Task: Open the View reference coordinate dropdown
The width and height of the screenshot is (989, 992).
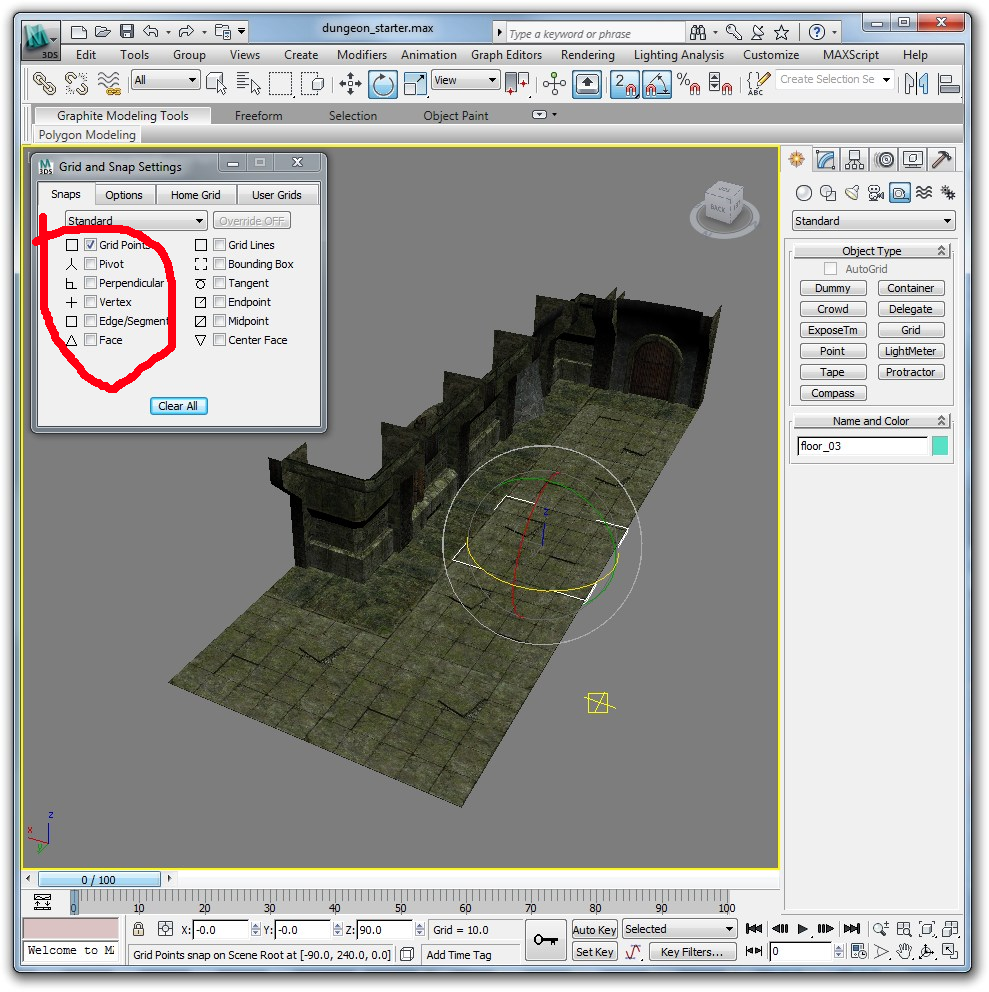Action: tap(465, 80)
